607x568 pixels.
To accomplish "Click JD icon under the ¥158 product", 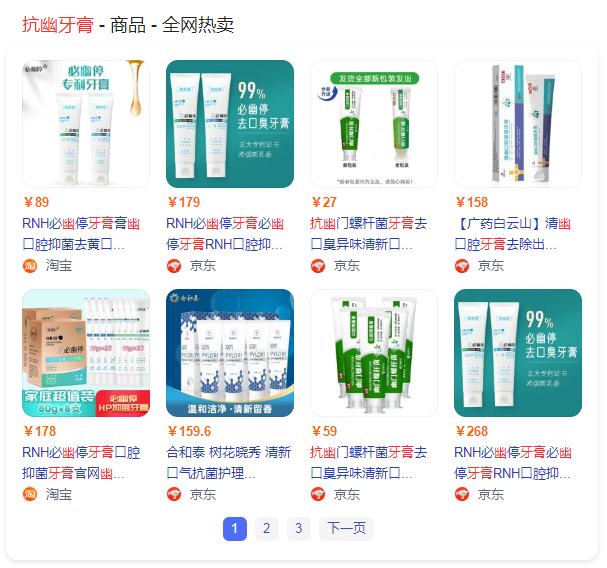I will pos(462,266).
